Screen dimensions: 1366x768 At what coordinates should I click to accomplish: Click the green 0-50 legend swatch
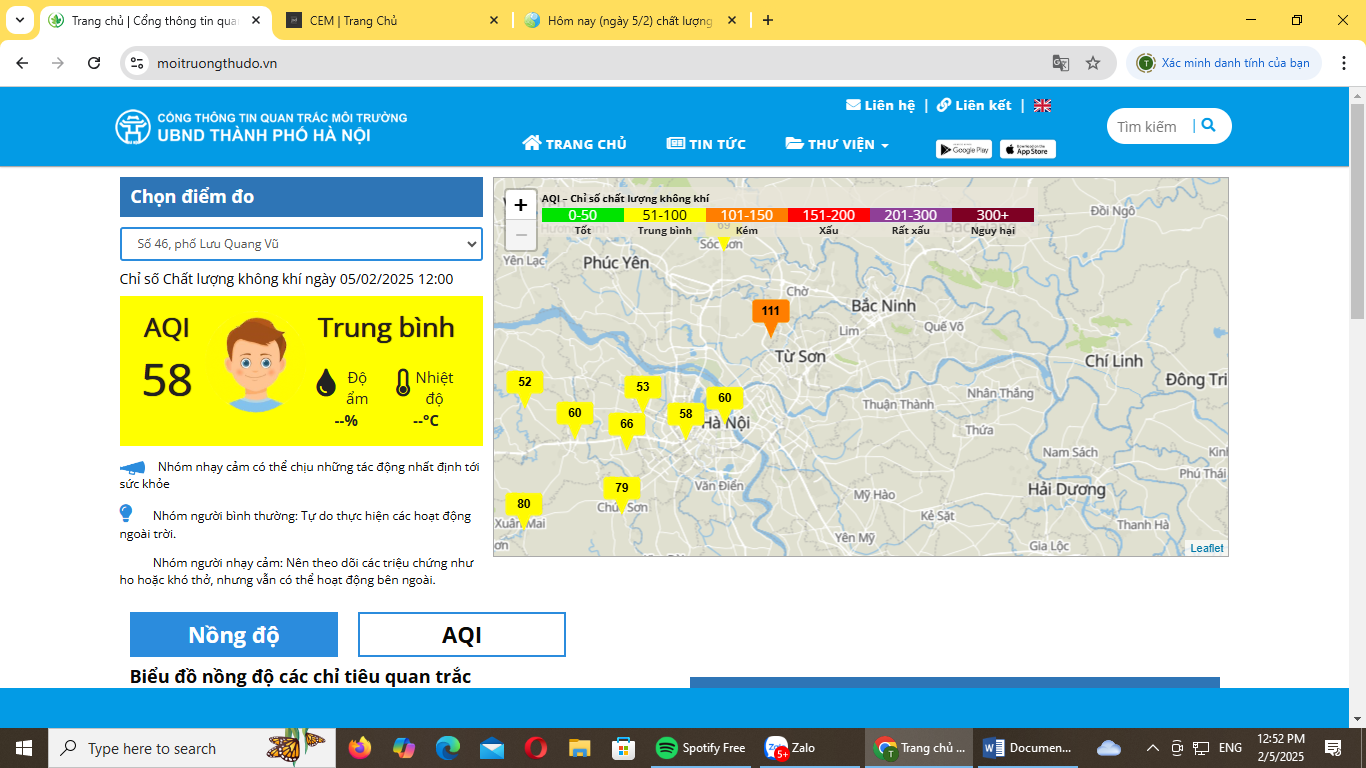click(x=582, y=215)
